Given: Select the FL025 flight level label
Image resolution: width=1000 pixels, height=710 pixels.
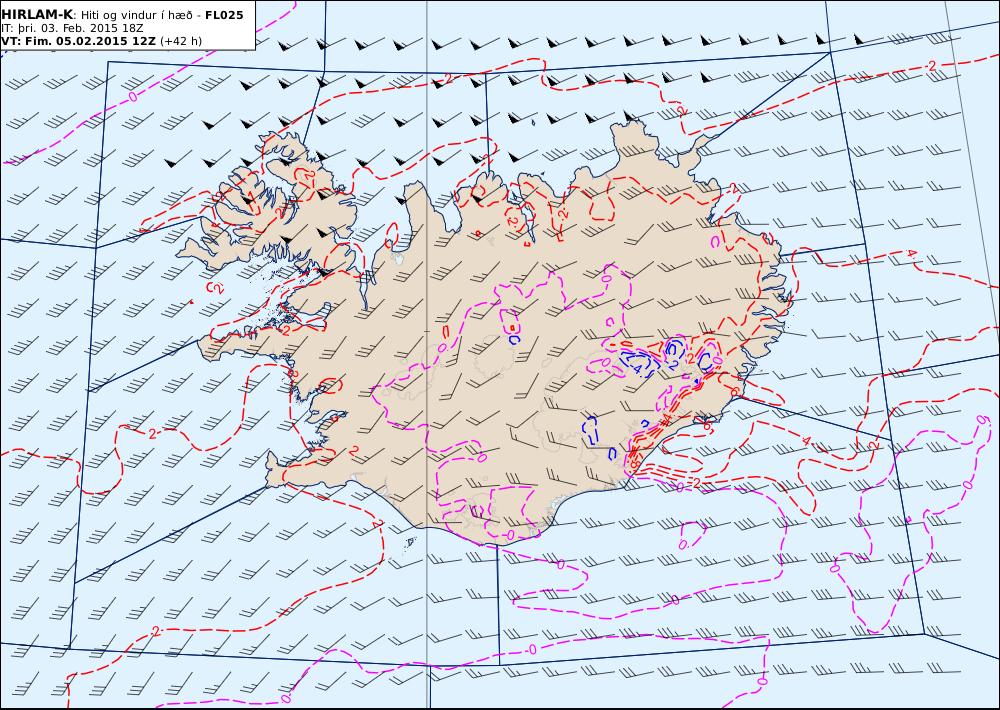Looking at the screenshot, I should [x=224, y=15].
